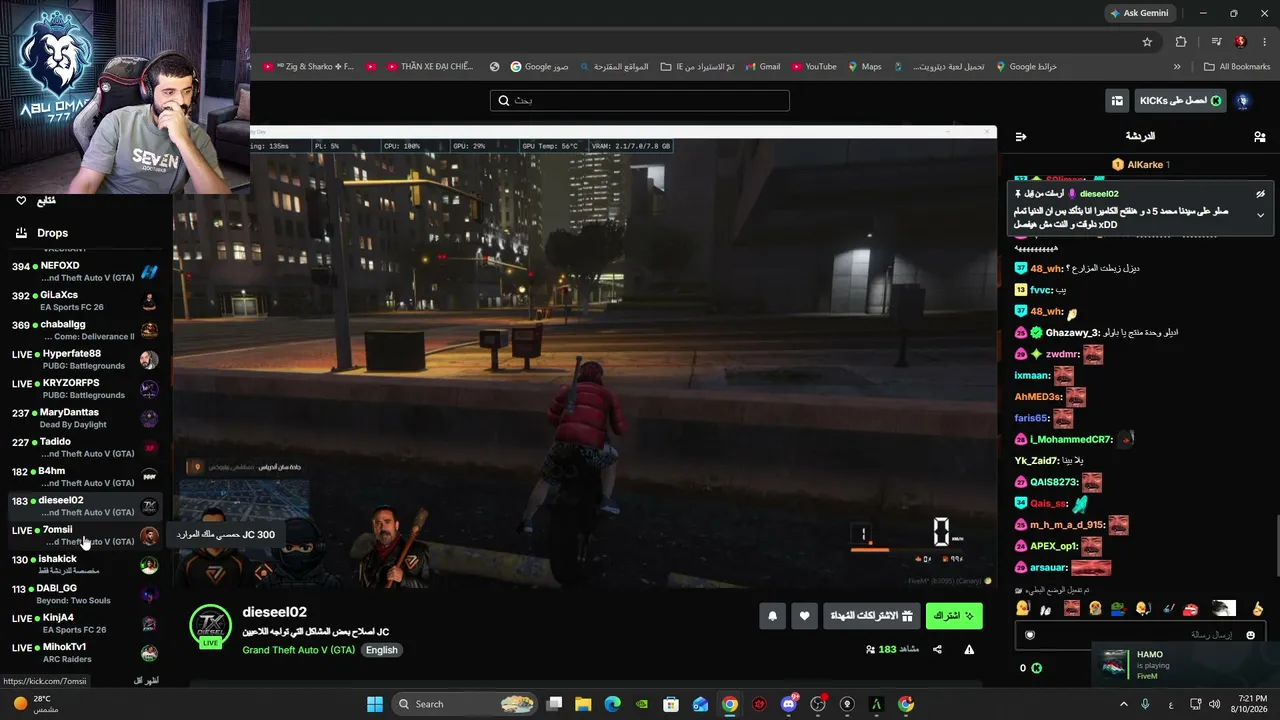Open NEFOXD channel in sidebar

click(85, 271)
